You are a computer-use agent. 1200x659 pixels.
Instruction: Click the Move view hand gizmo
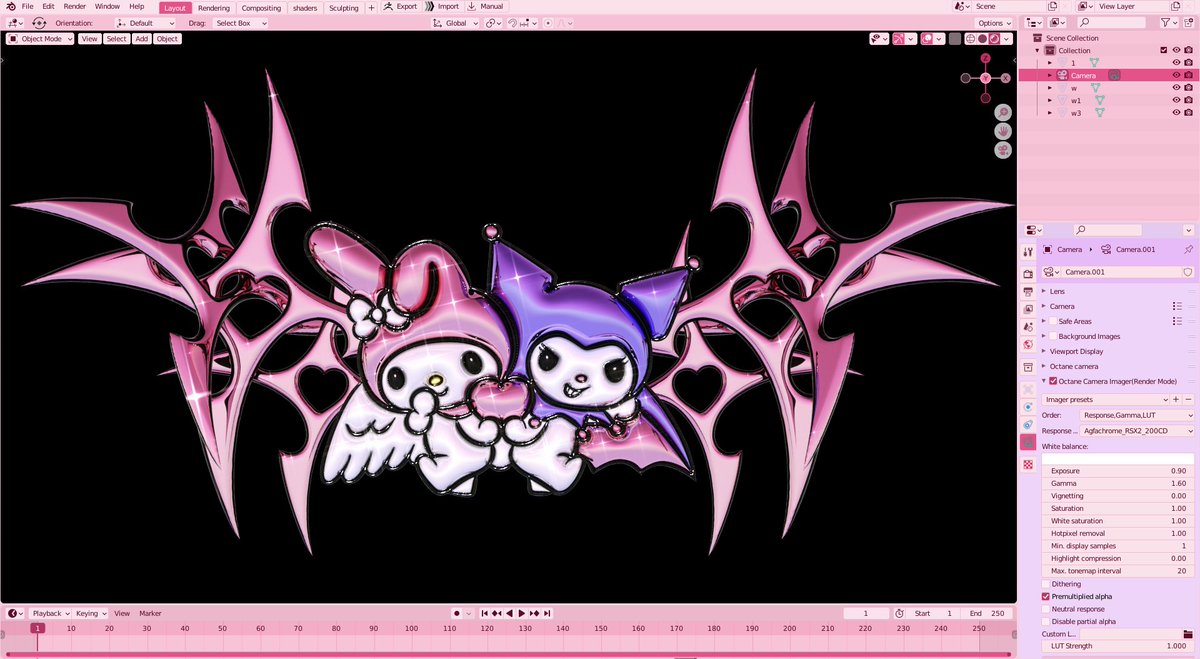click(x=1003, y=131)
